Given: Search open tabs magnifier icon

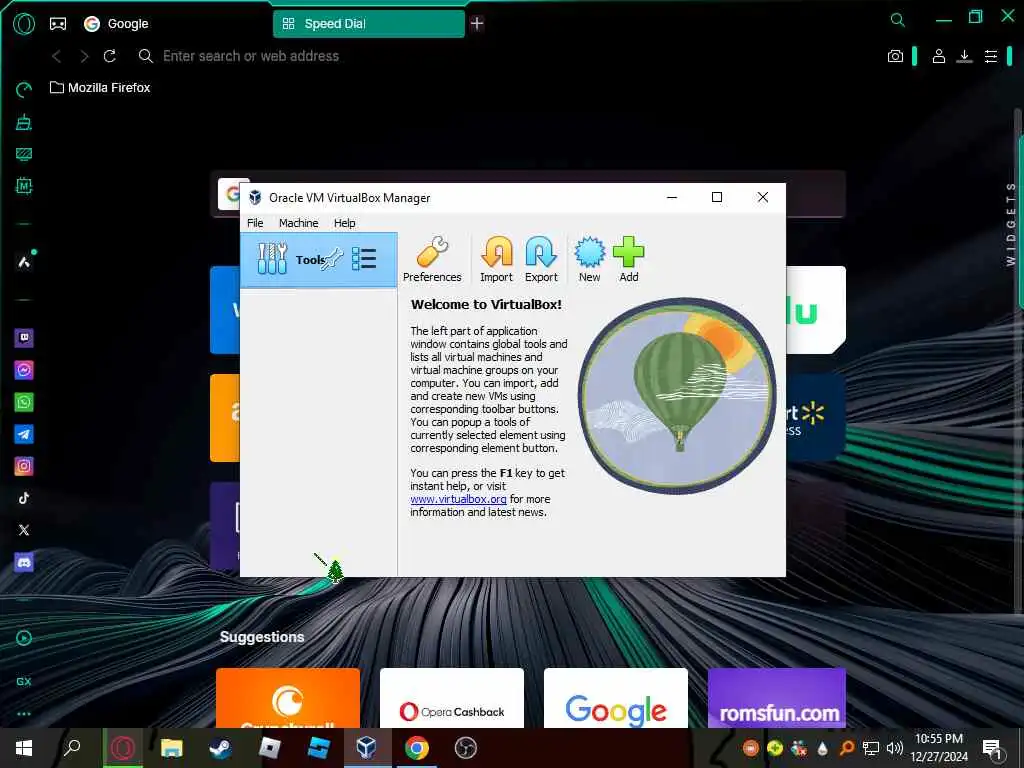Looking at the screenshot, I should coord(898,20).
